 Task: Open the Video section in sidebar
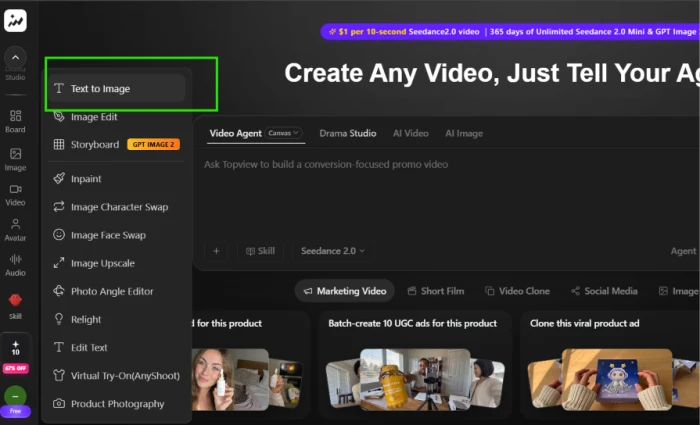click(15, 195)
